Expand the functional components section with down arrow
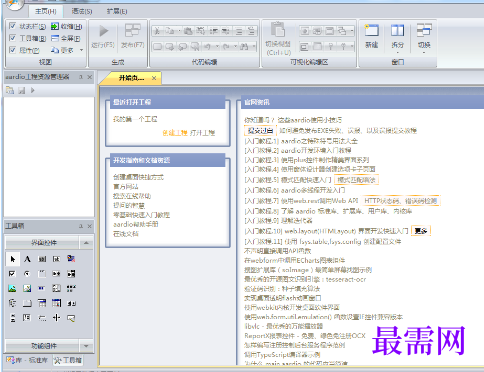Image resolution: width=484 pixels, height=372 pixels. coord(86,346)
